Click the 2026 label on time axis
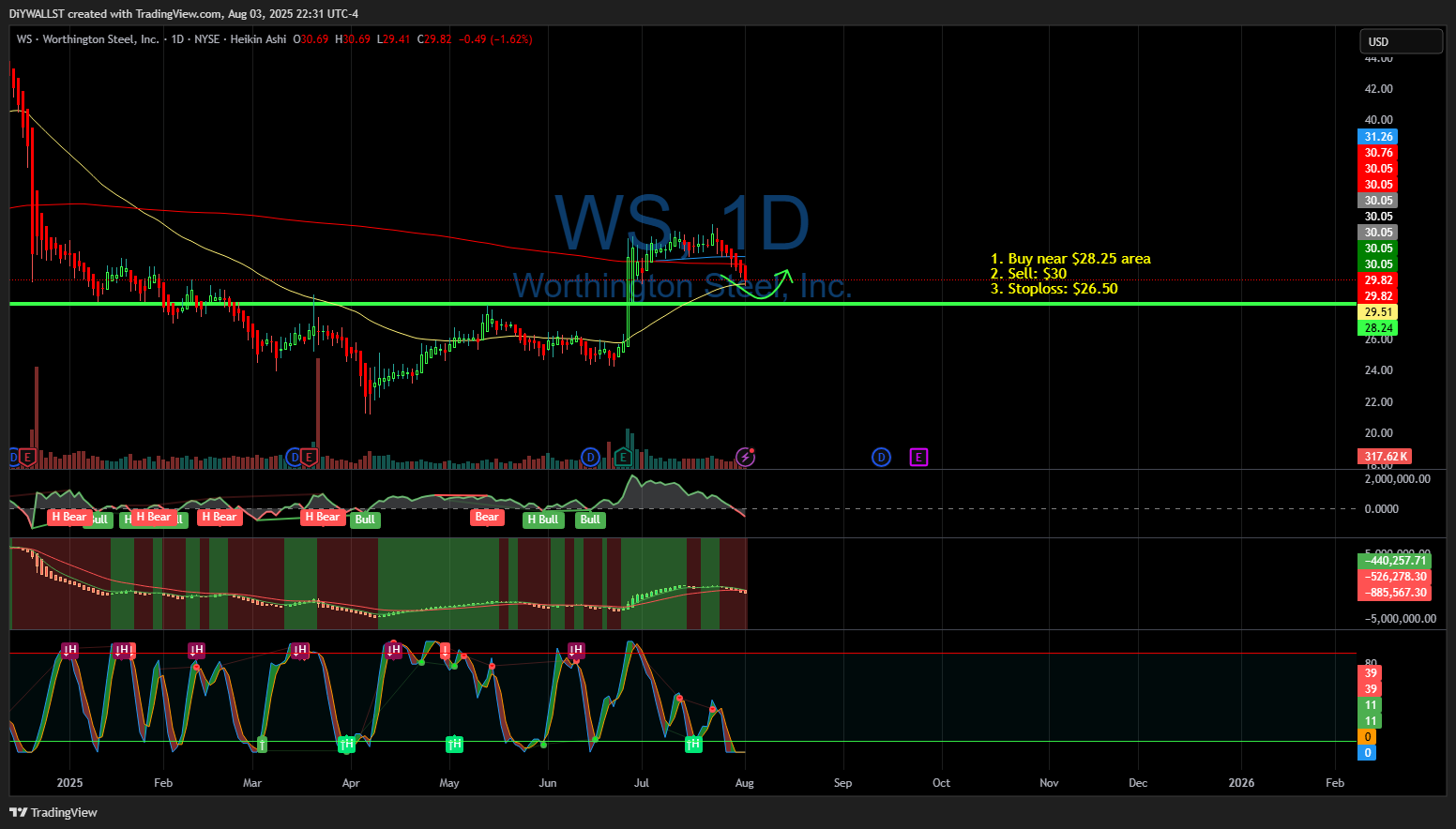Screen dimensions: 1456x829 coord(1241,783)
